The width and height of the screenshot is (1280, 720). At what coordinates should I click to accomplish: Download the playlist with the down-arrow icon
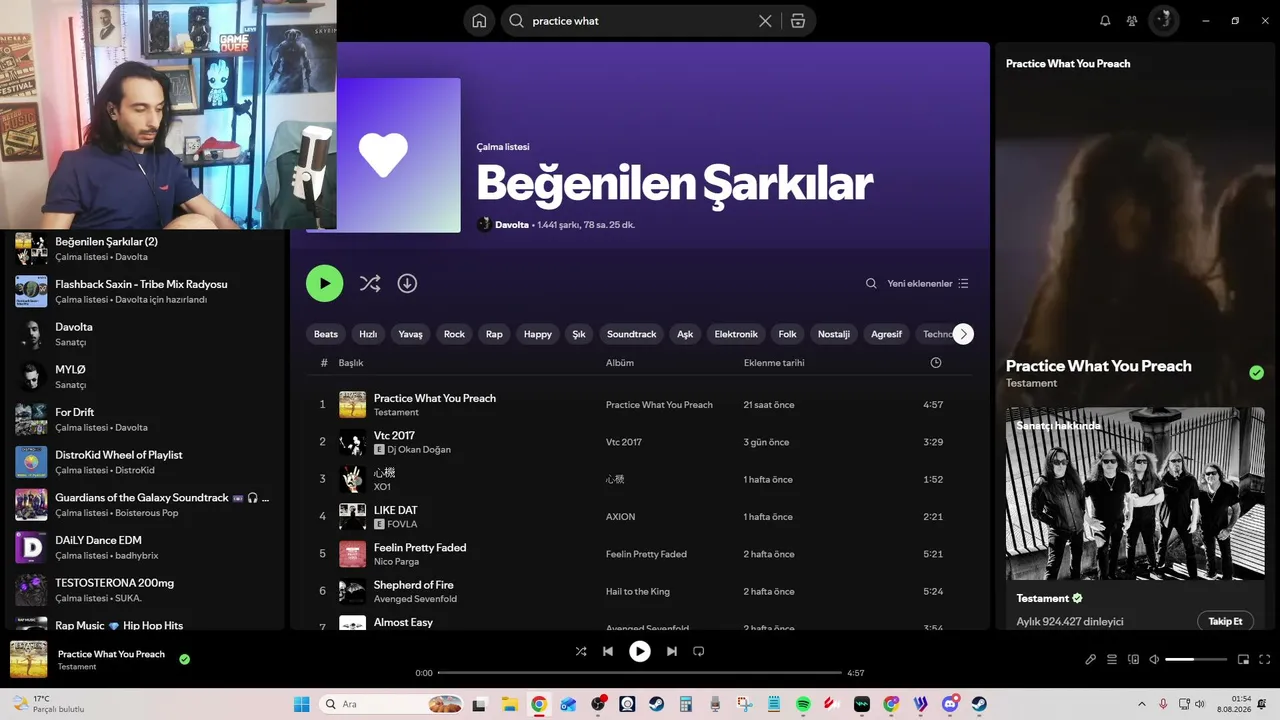(407, 283)
